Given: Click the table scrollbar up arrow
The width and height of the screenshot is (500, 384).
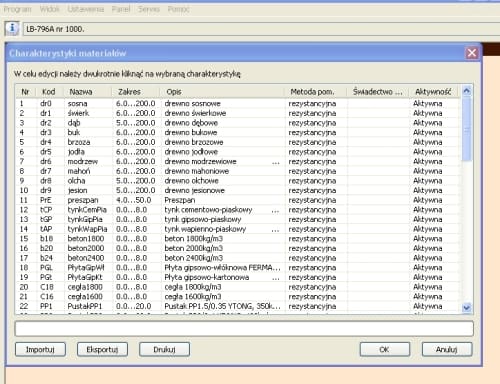Looking at the screenshot, I should 467,91.
